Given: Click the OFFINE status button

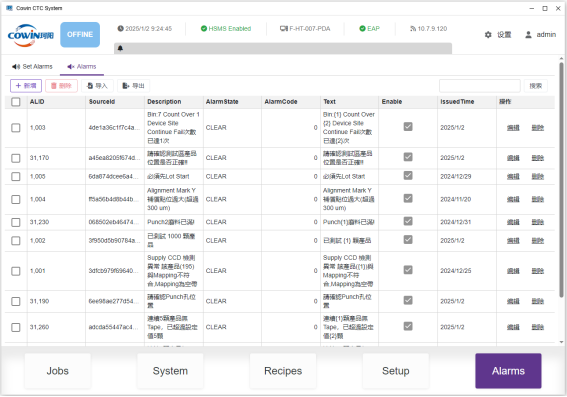Looking at the screenshot, I should coord(80,35).
